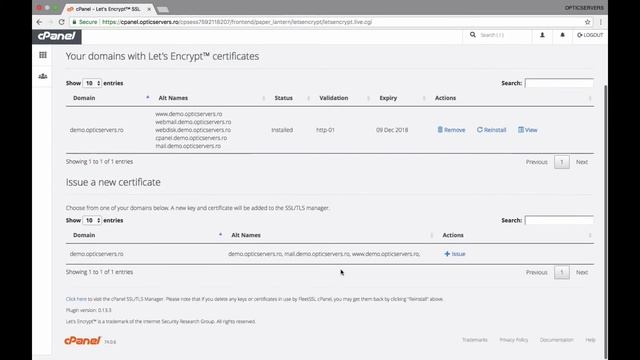Click Next in issue table pagination
The height and width of the screenshot is (360, 640).
point(582,272)
